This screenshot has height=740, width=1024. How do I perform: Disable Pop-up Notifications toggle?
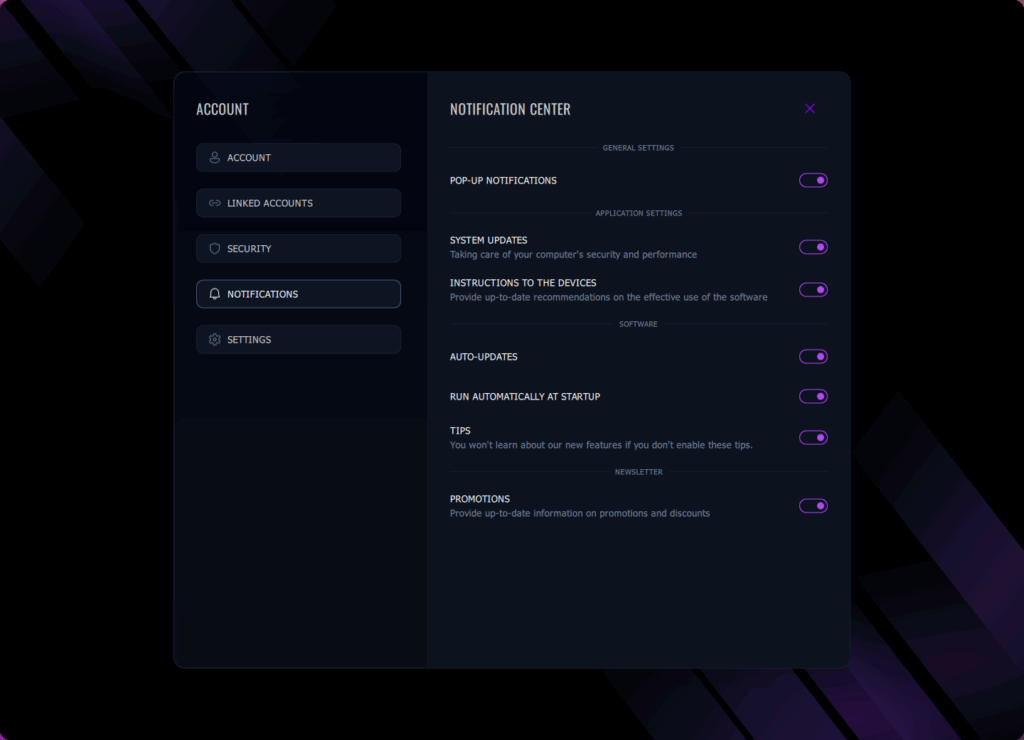tap(813, 181)
